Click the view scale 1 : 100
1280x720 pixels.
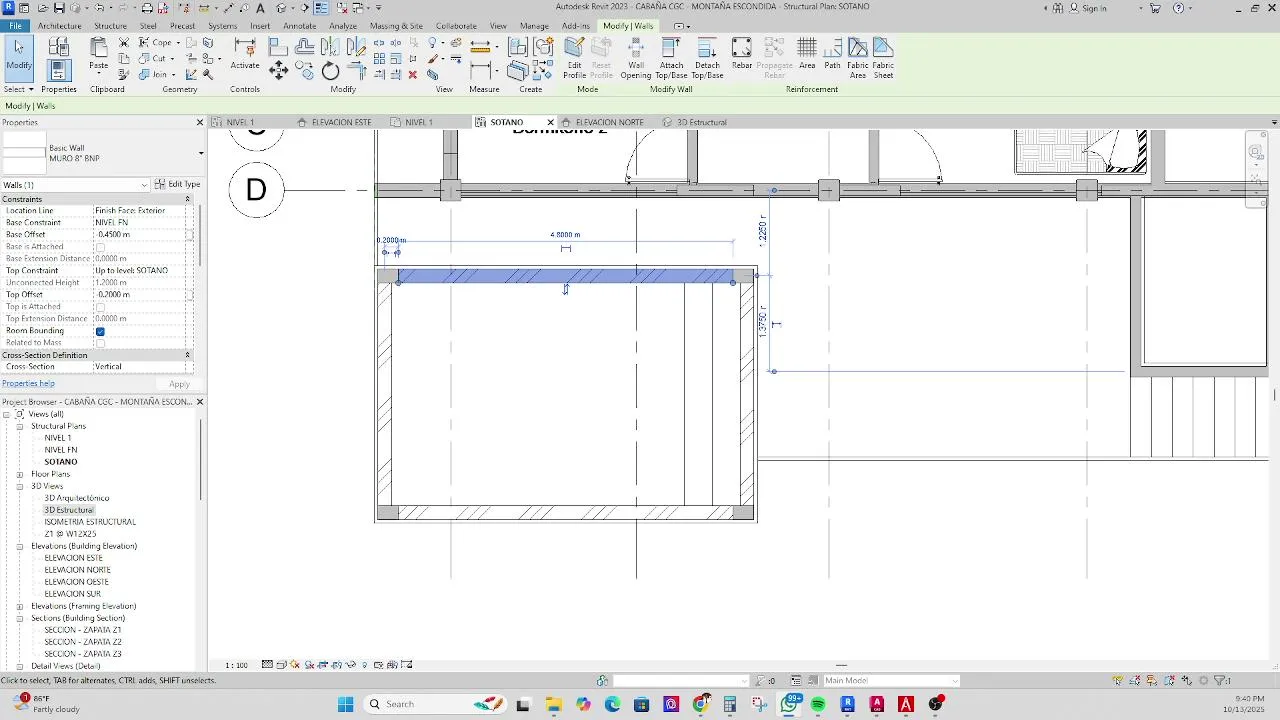pos(236,665)
